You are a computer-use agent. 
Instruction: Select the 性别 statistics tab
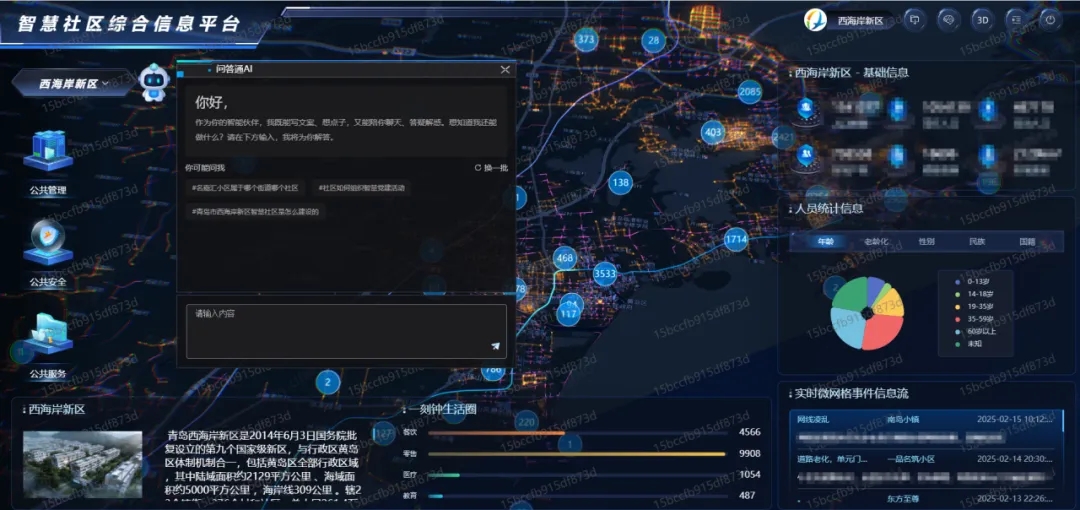(927, 242)
